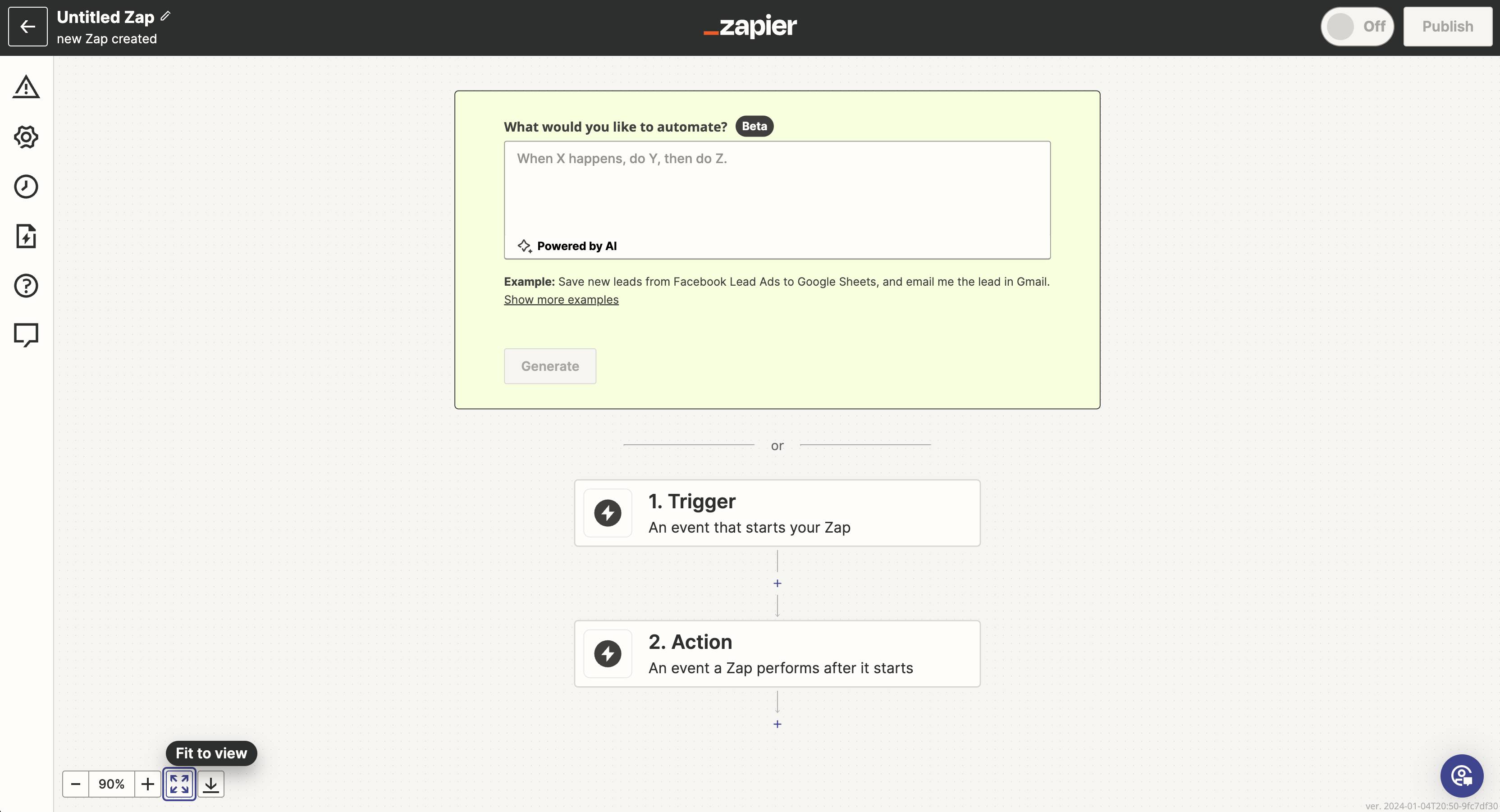Viewport: 1500px width, 812px height.
Task: Click the download/export icon at bottom
Action: (x=210, y=784)
